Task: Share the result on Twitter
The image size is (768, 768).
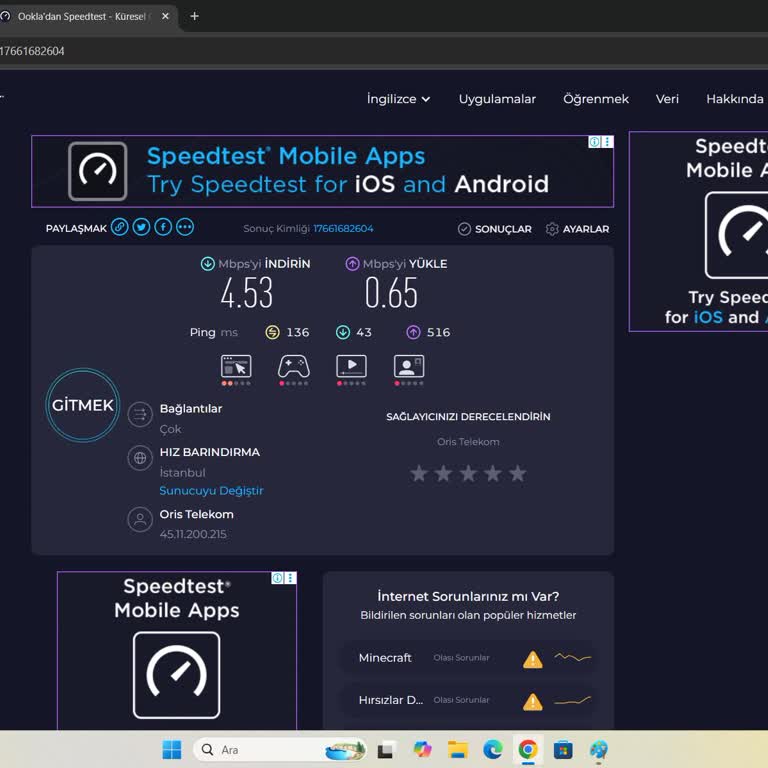Action: pos(141,227)
